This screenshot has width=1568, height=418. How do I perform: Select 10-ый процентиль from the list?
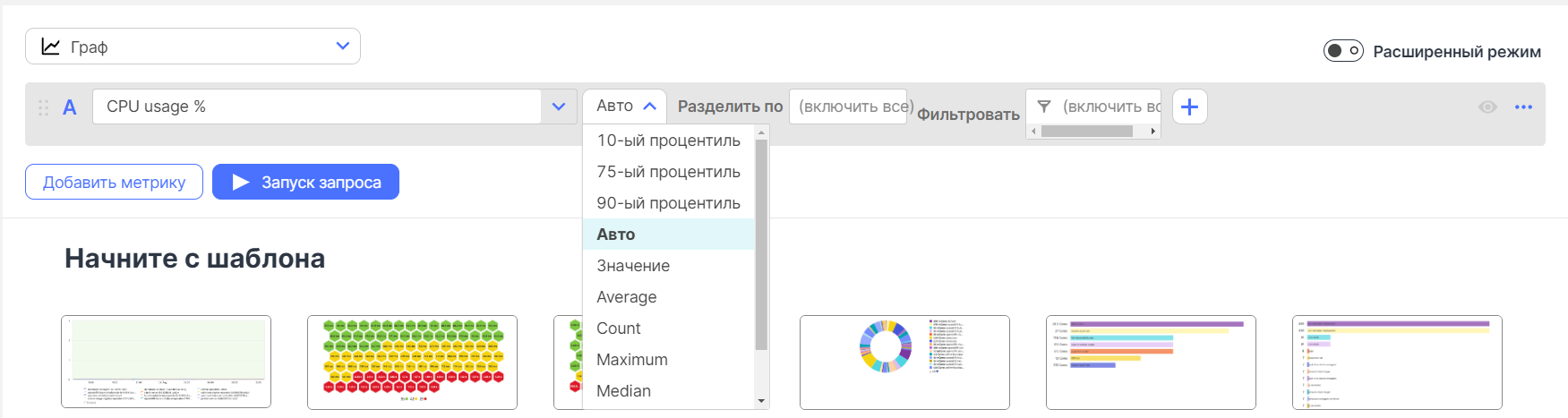tap(668, 141)
